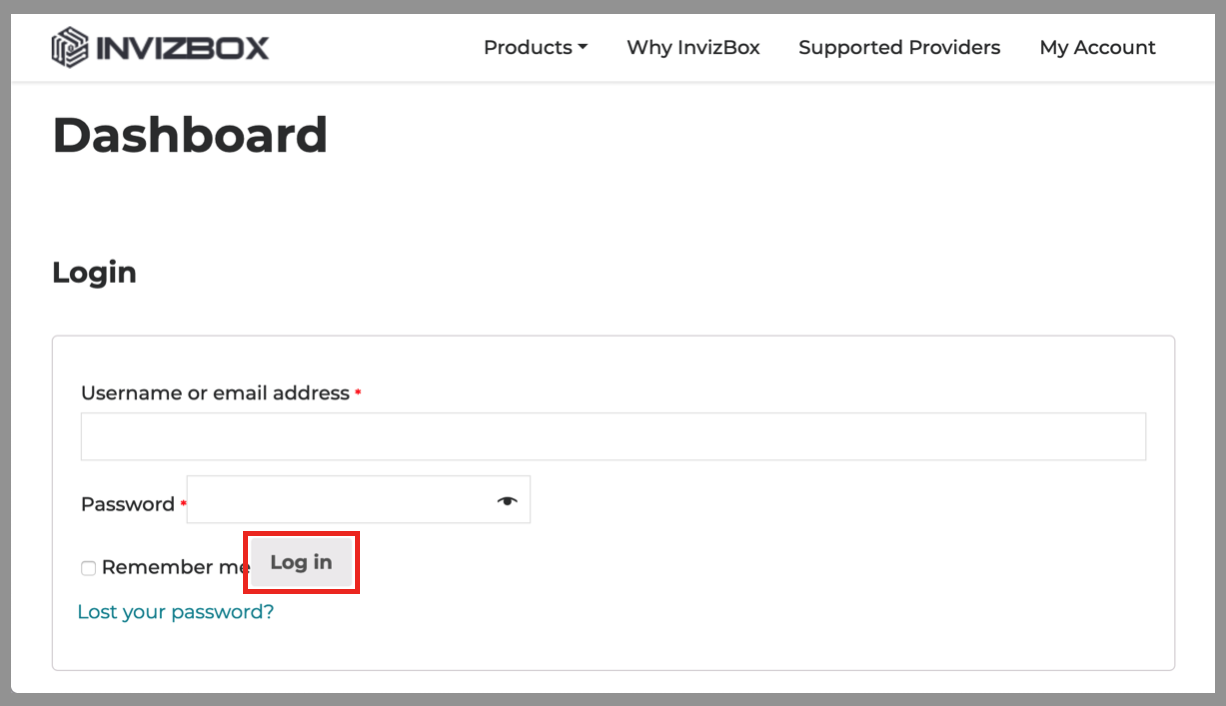Click the Login section heading
This screenshot has height=706, width=1226.
tap(94, 272)
